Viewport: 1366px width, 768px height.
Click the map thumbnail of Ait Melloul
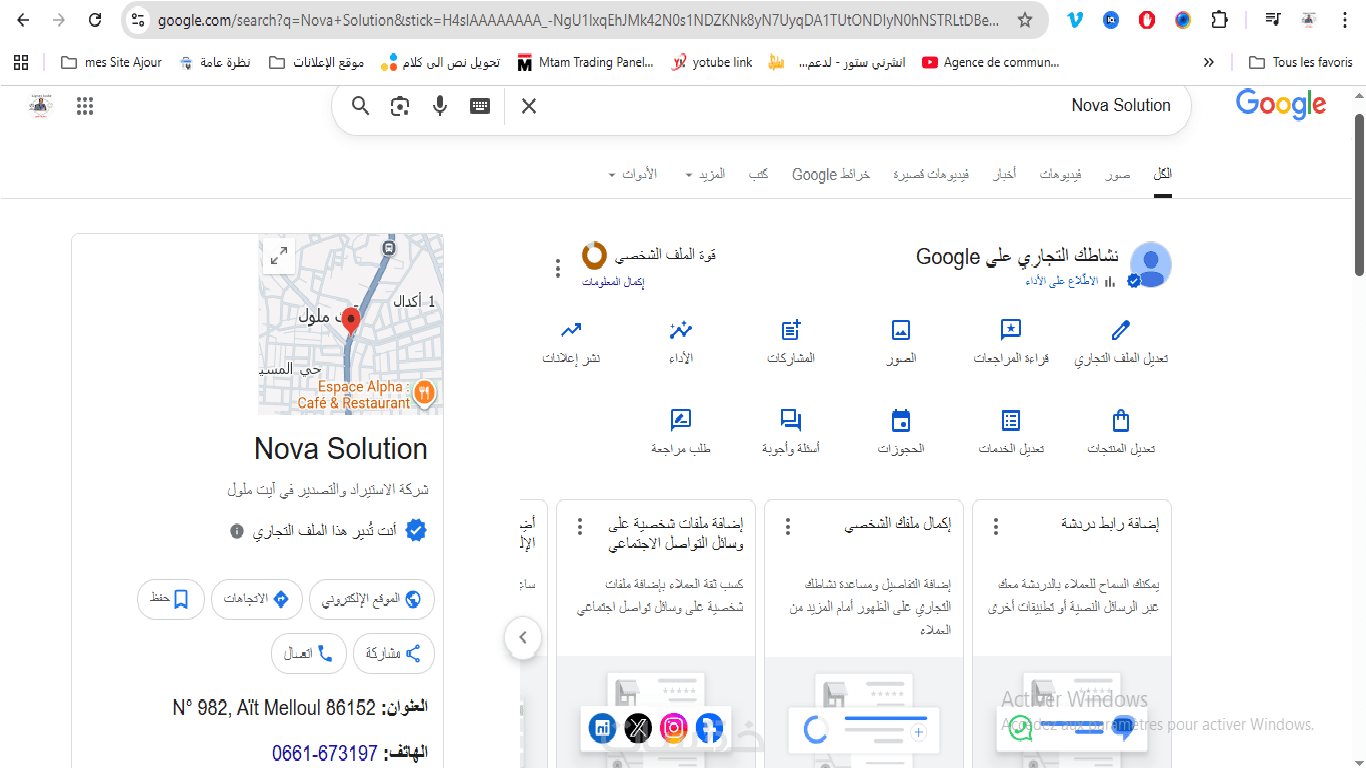351,324
